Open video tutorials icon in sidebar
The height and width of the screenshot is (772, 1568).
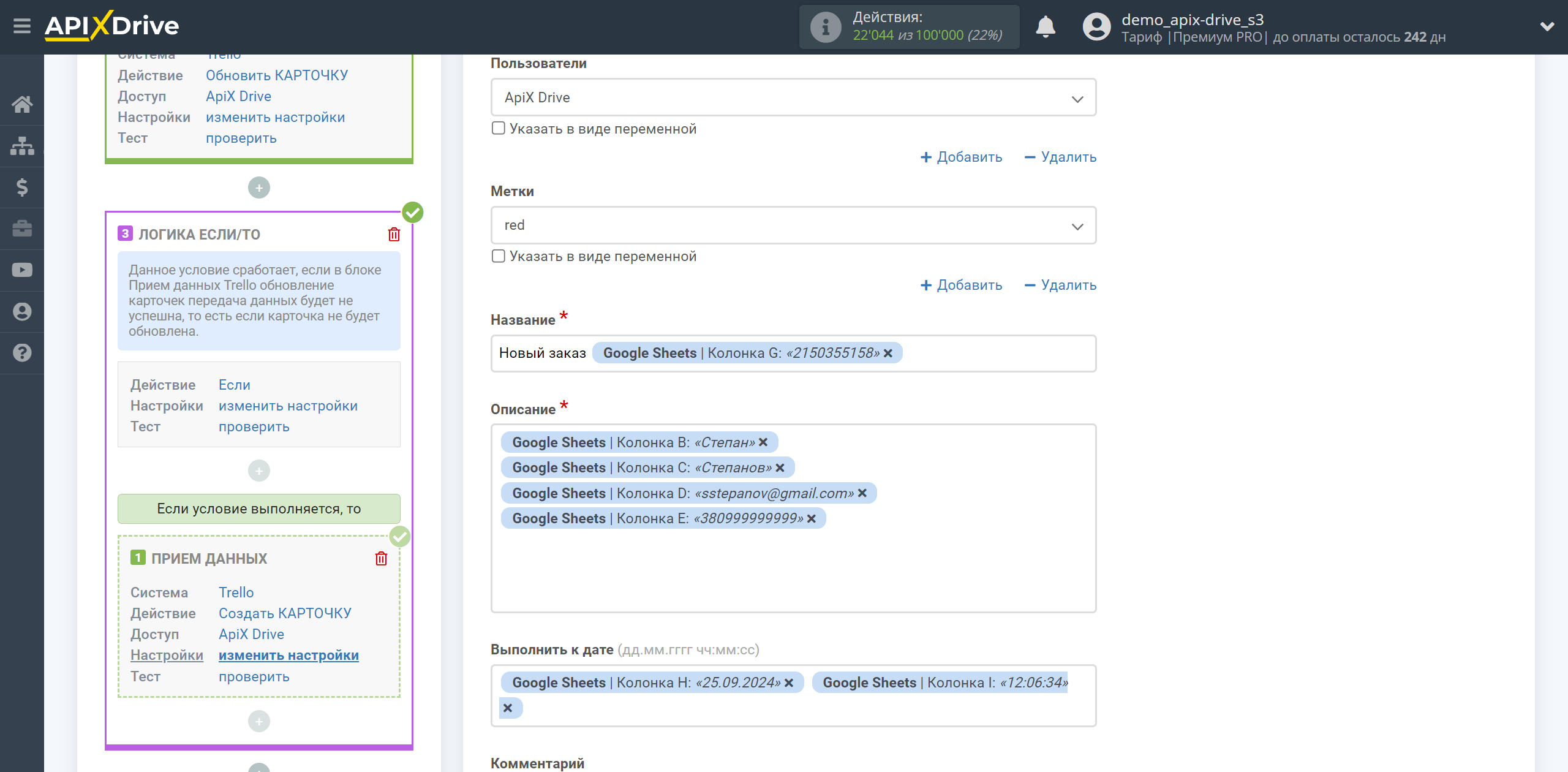coord(22,270)
